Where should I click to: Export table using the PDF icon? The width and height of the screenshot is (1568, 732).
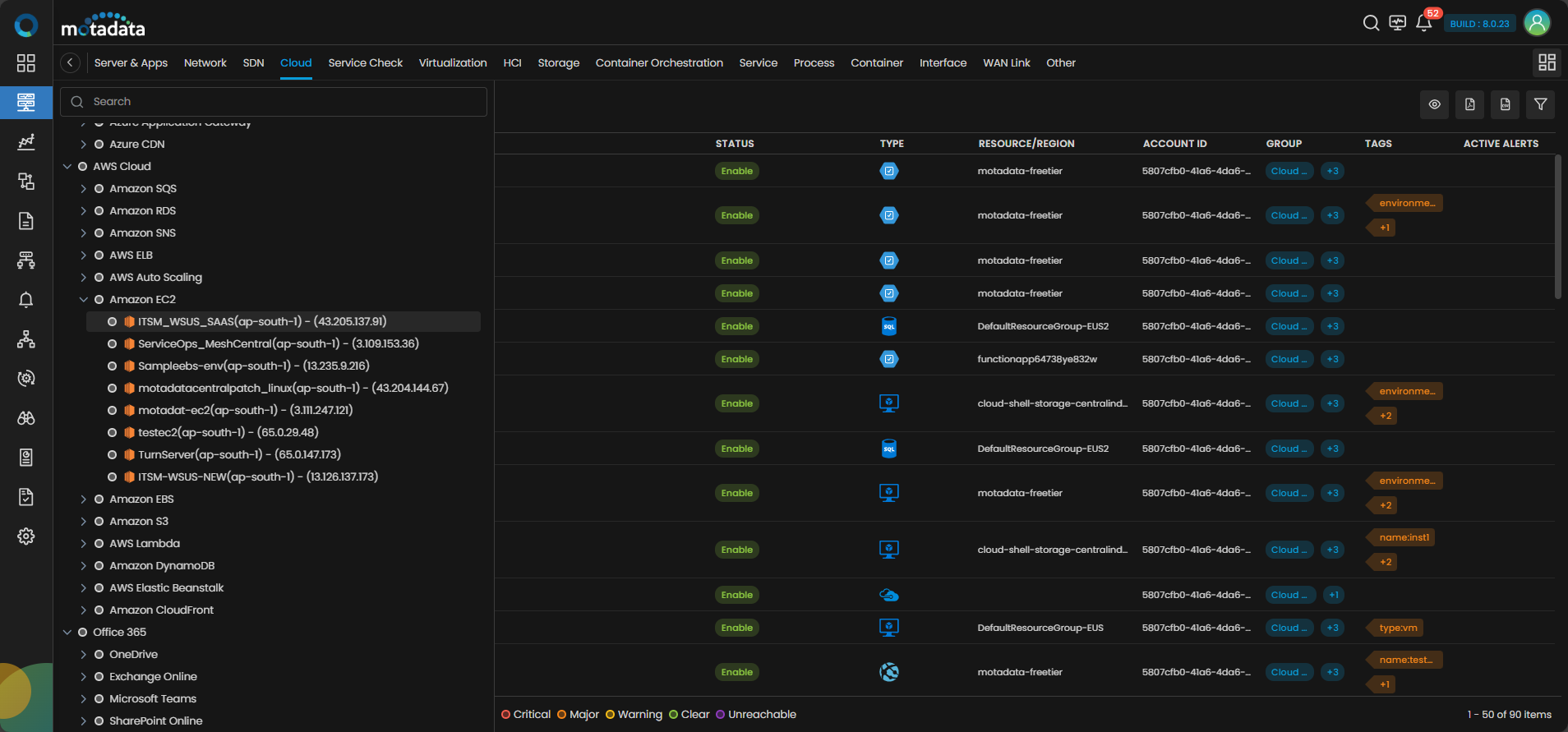point(1469,104)
